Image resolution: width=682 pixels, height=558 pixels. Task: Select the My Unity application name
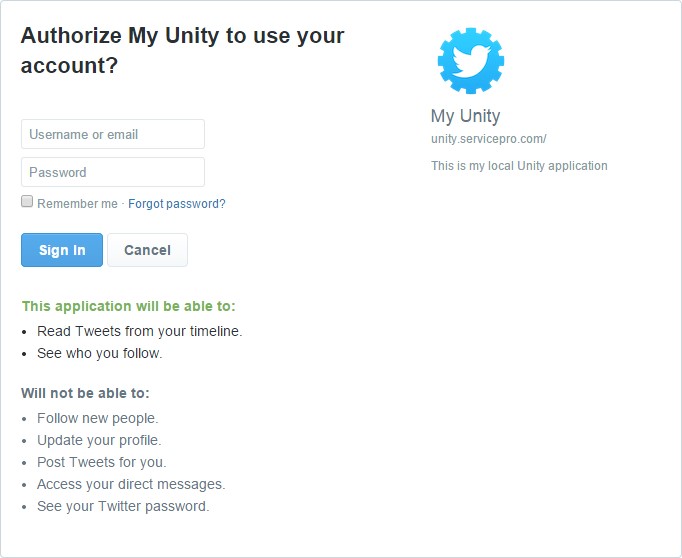(x=465, y=116)
